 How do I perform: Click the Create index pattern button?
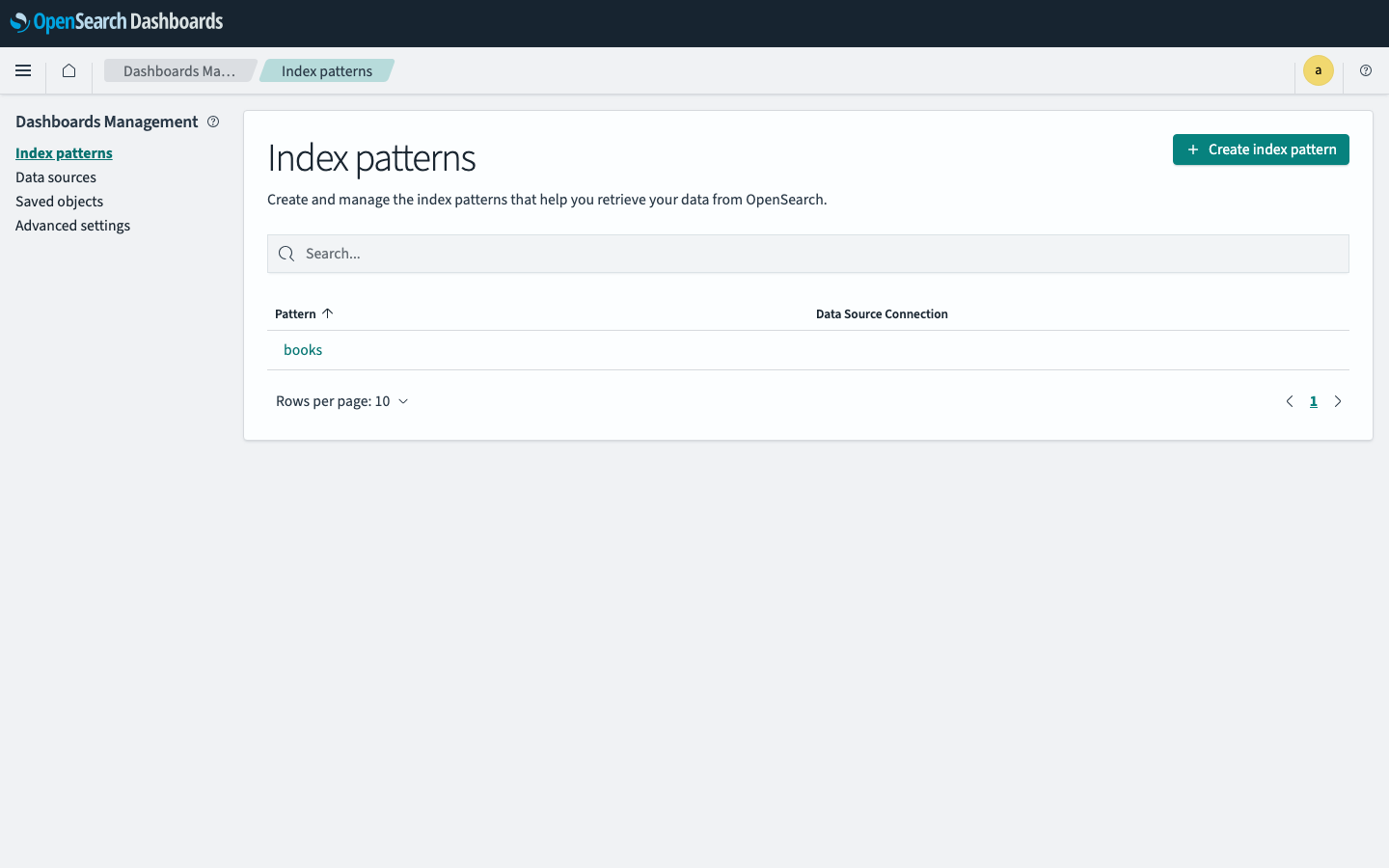pyautogui.click(x=1261, y=149)
